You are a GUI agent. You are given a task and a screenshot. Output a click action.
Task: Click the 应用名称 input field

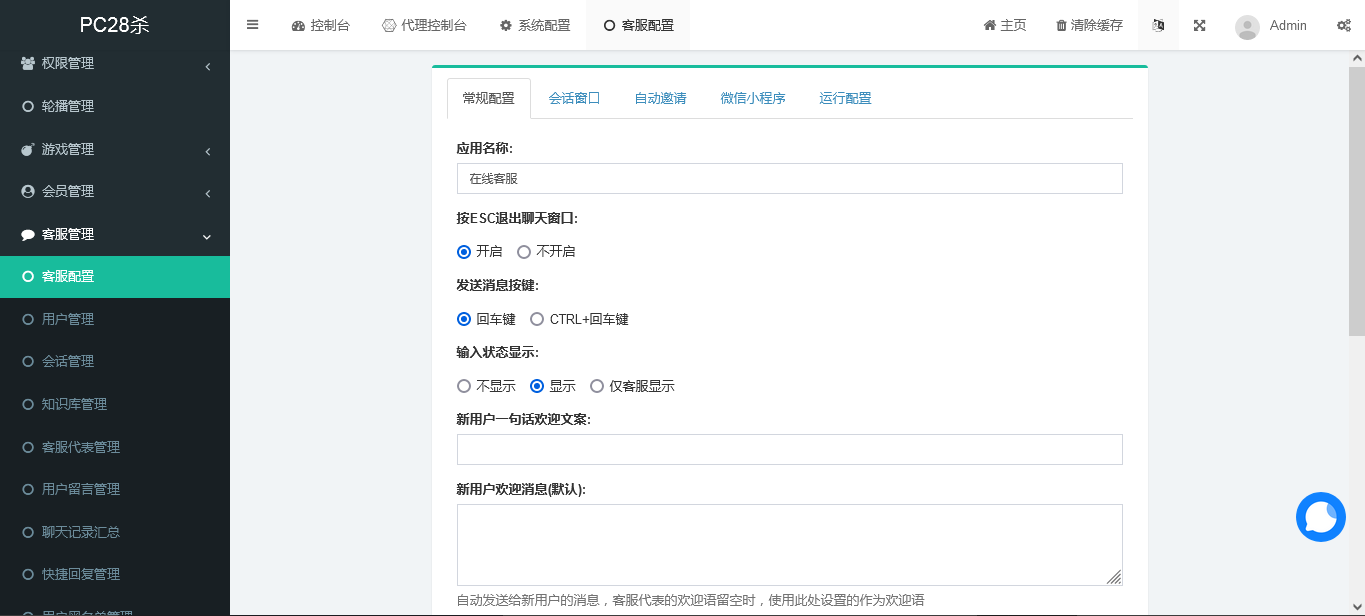789,178
